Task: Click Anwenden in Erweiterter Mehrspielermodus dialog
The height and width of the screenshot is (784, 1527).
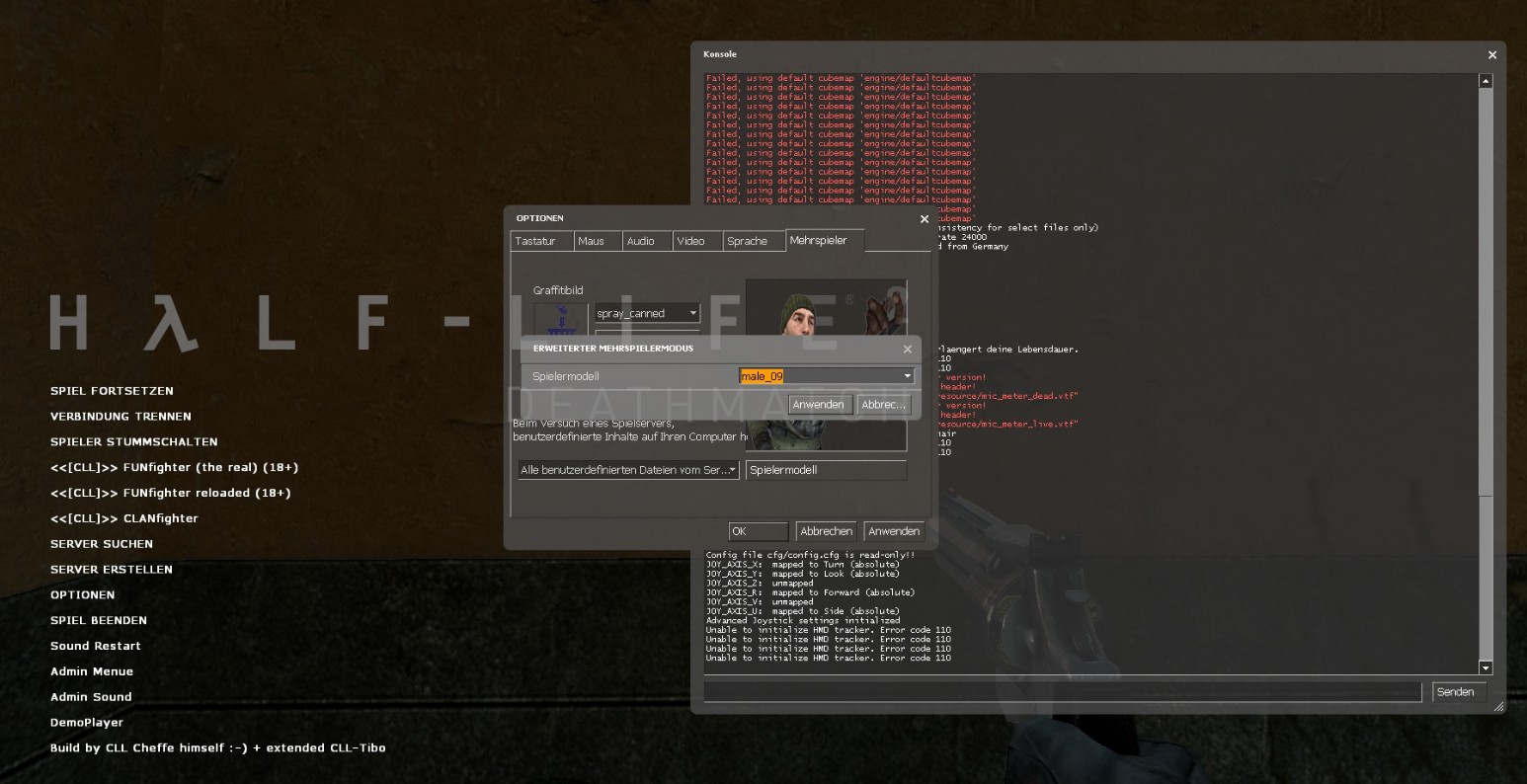Action: coord(819,405)
